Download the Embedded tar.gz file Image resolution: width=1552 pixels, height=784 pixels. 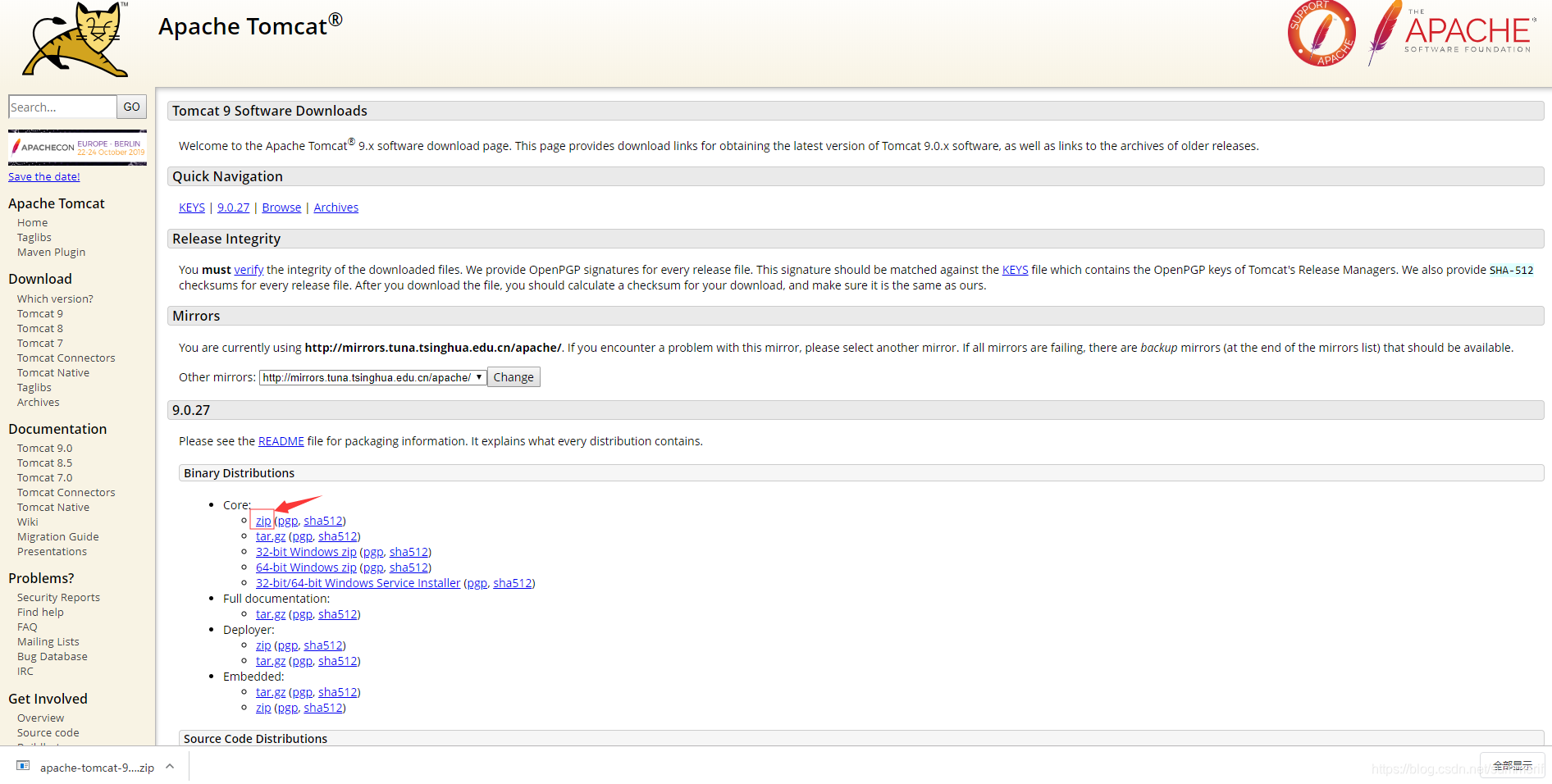click(271, 692)
